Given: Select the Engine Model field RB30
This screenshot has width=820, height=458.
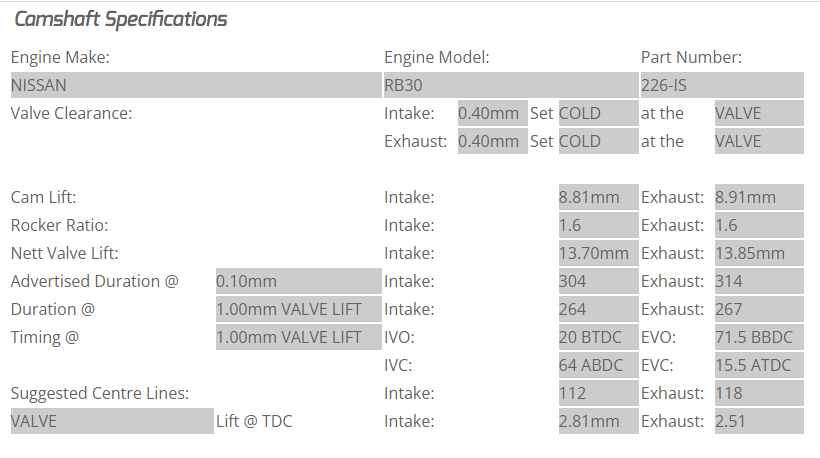Looking at the screenshot, I should 510,85.
